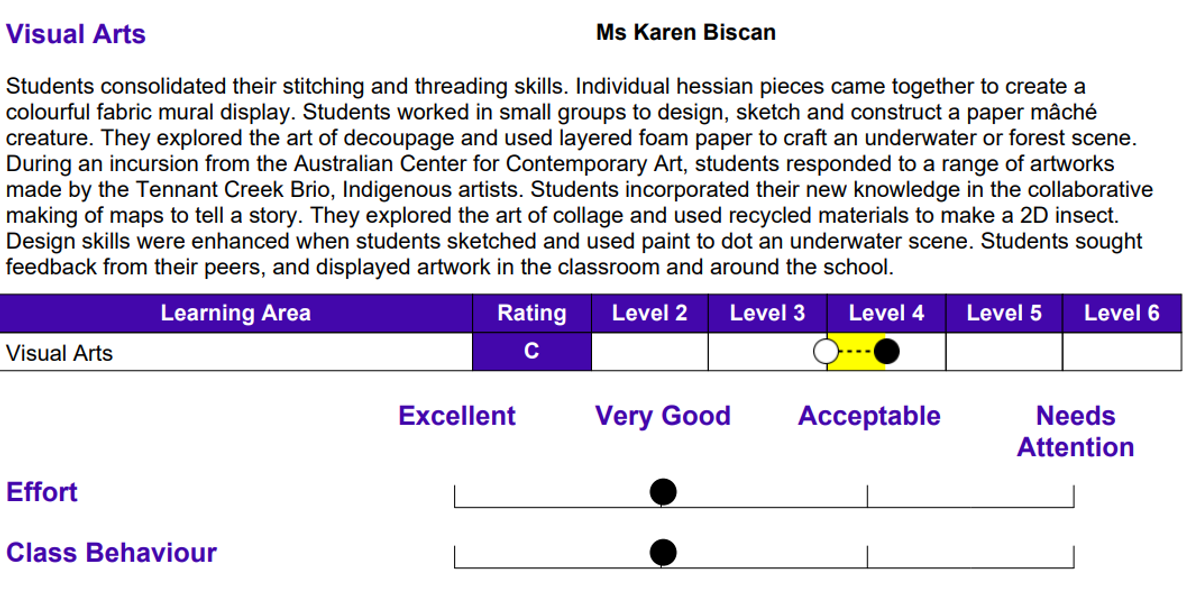The image size is (1200, 594).
Task: Click the black dot on Effort scale
Action: click(662, 492)
